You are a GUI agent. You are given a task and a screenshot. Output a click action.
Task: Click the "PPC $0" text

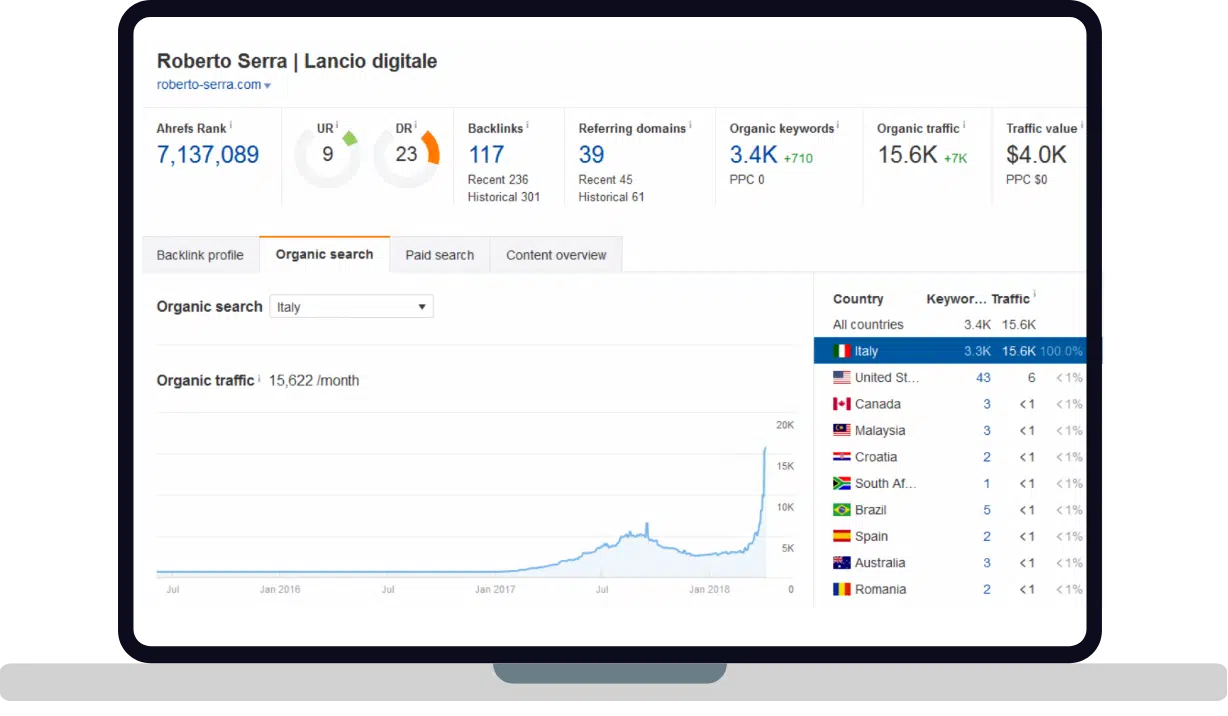tap(1026, 180)
